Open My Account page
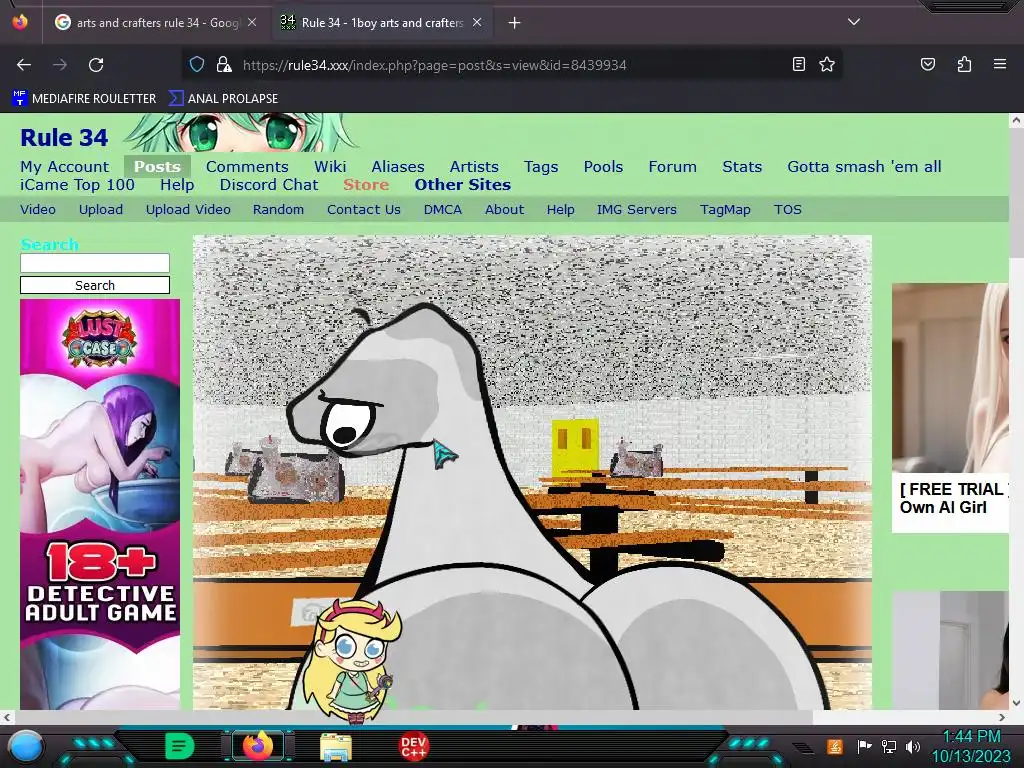Viewport: 1024px width, 768px height. (65, 167)
